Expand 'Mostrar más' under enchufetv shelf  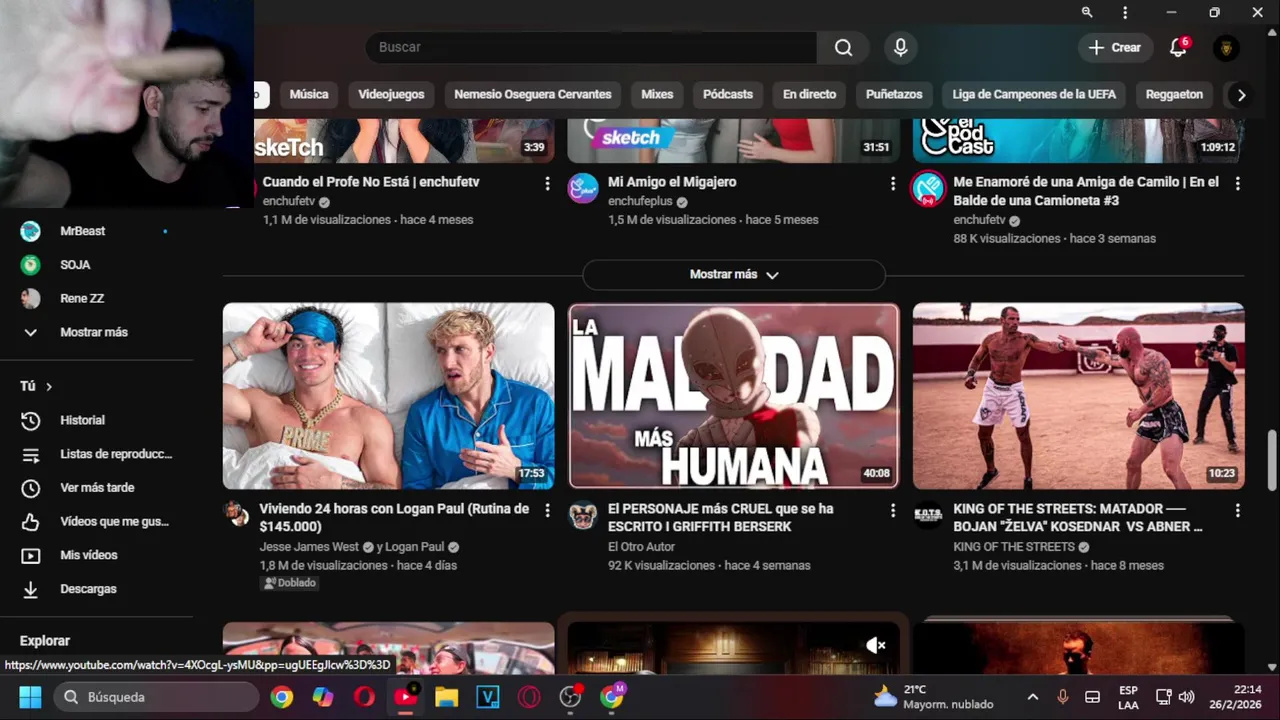[734, 274]
